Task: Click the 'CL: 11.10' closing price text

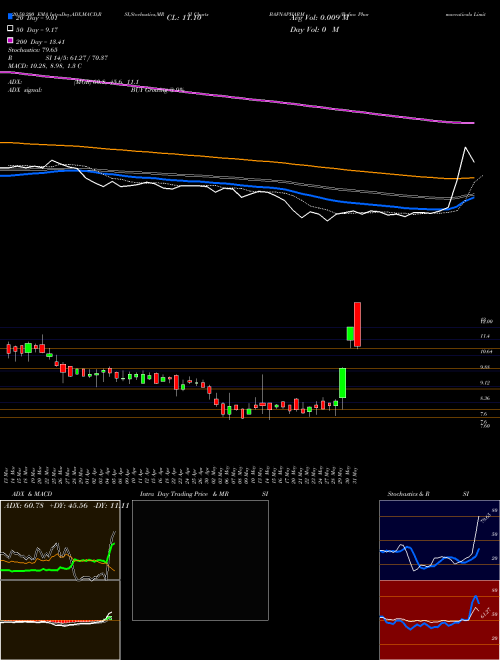Action: click(x=184, y=18)
